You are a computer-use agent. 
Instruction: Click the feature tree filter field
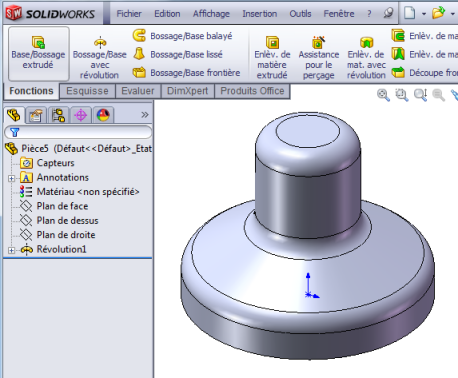click(x=78, y=132)
